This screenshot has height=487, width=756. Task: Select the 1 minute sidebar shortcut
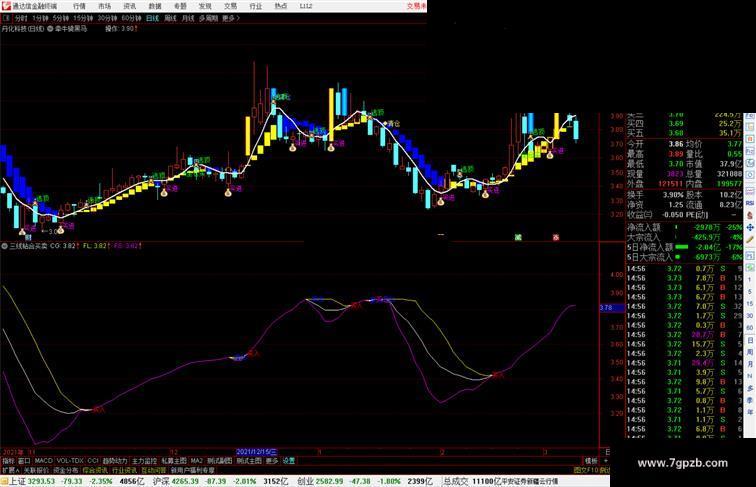[750, 279]
